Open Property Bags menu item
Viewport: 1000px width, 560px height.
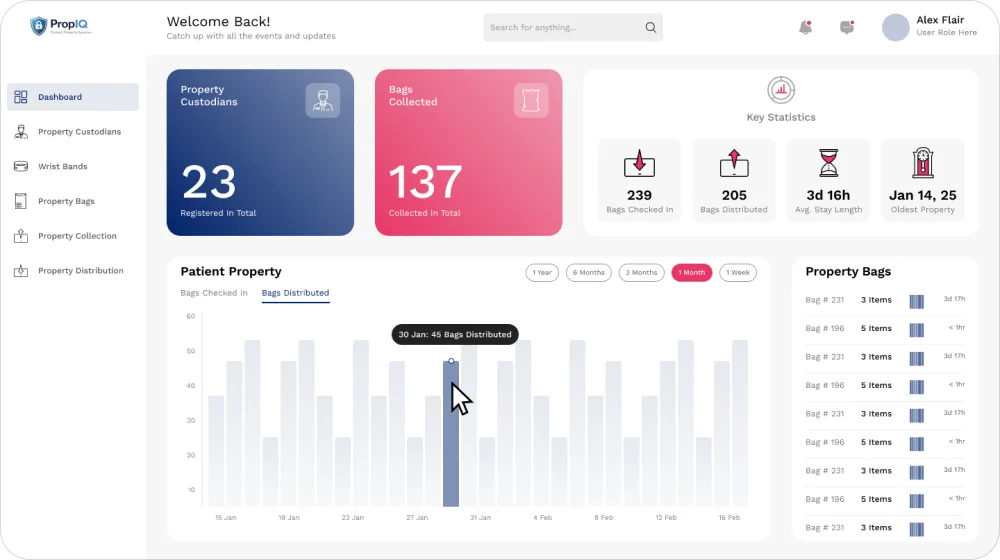coord(66,201)
